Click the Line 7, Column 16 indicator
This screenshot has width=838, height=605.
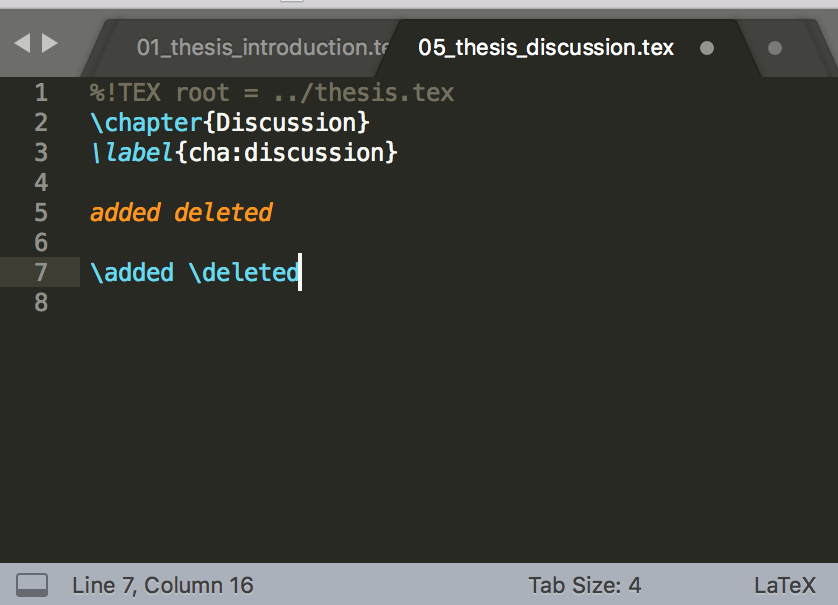tap(163, 585)
